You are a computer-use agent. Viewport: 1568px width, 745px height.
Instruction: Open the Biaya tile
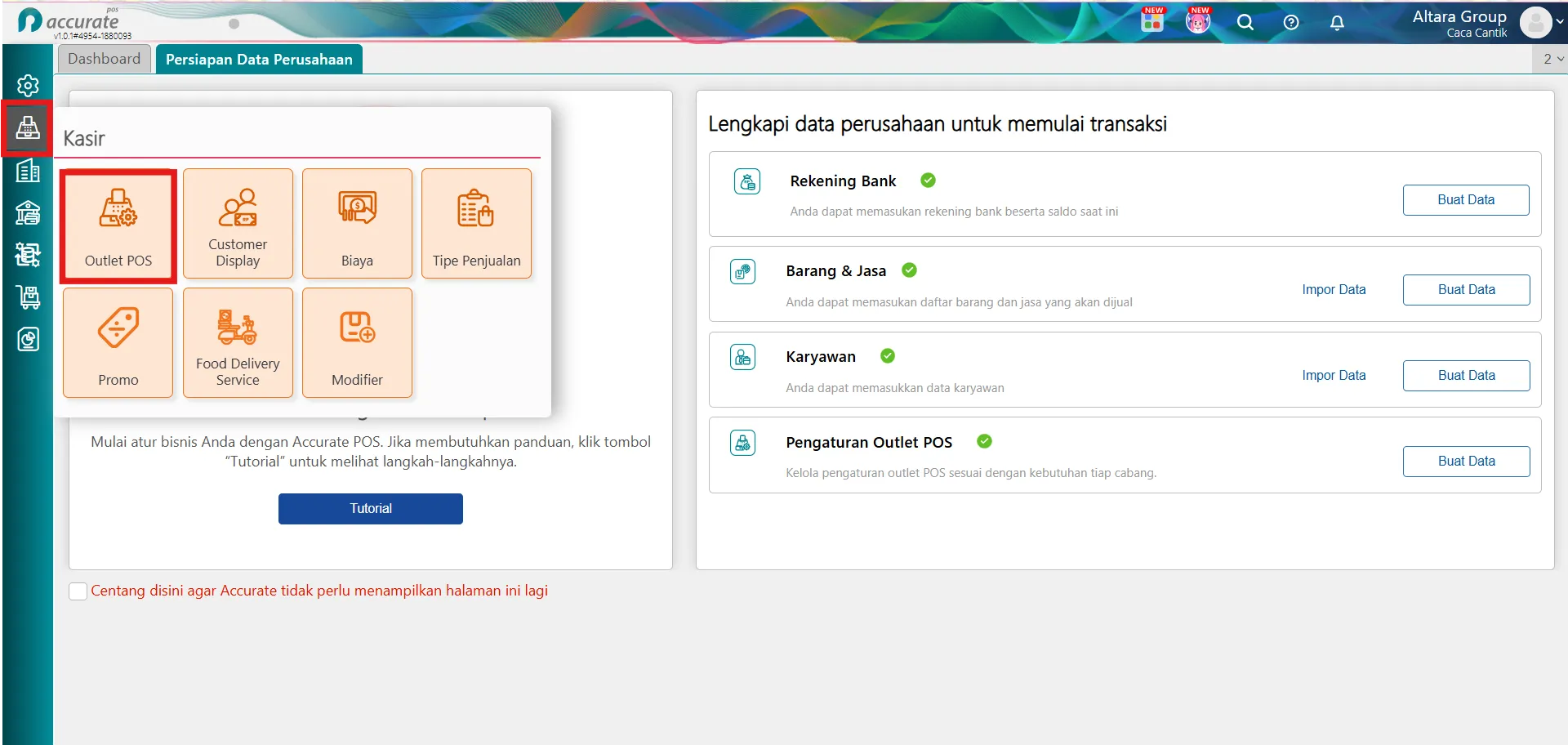pos(357,224)
